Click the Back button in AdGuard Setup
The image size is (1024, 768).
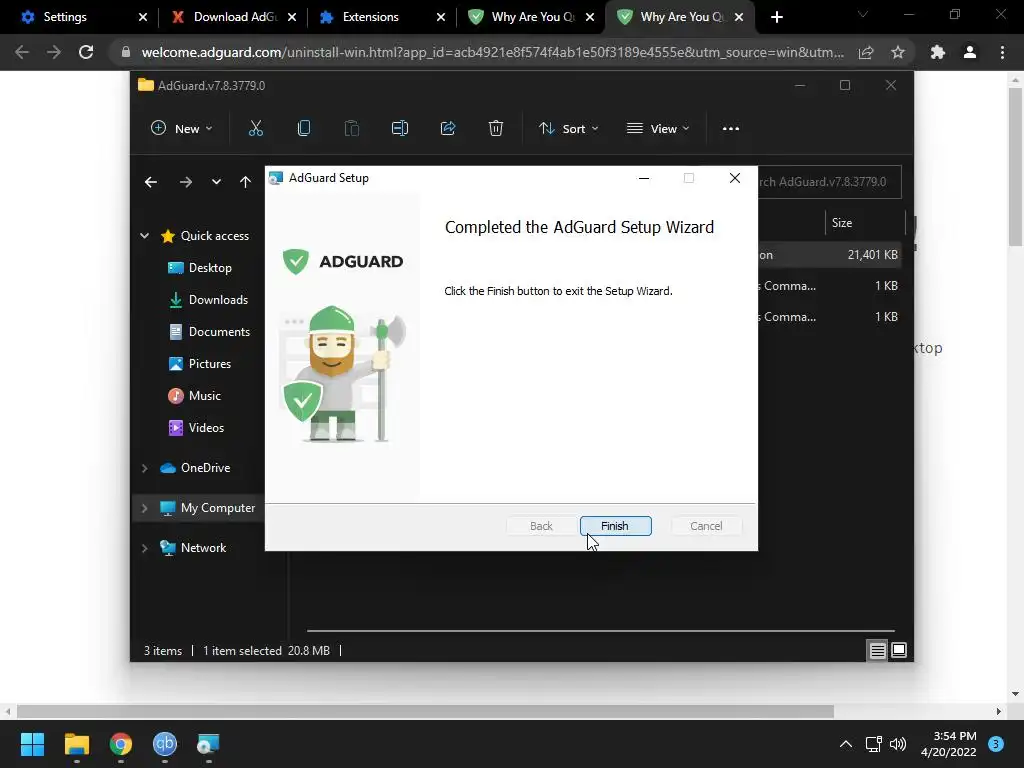[541, 526]
